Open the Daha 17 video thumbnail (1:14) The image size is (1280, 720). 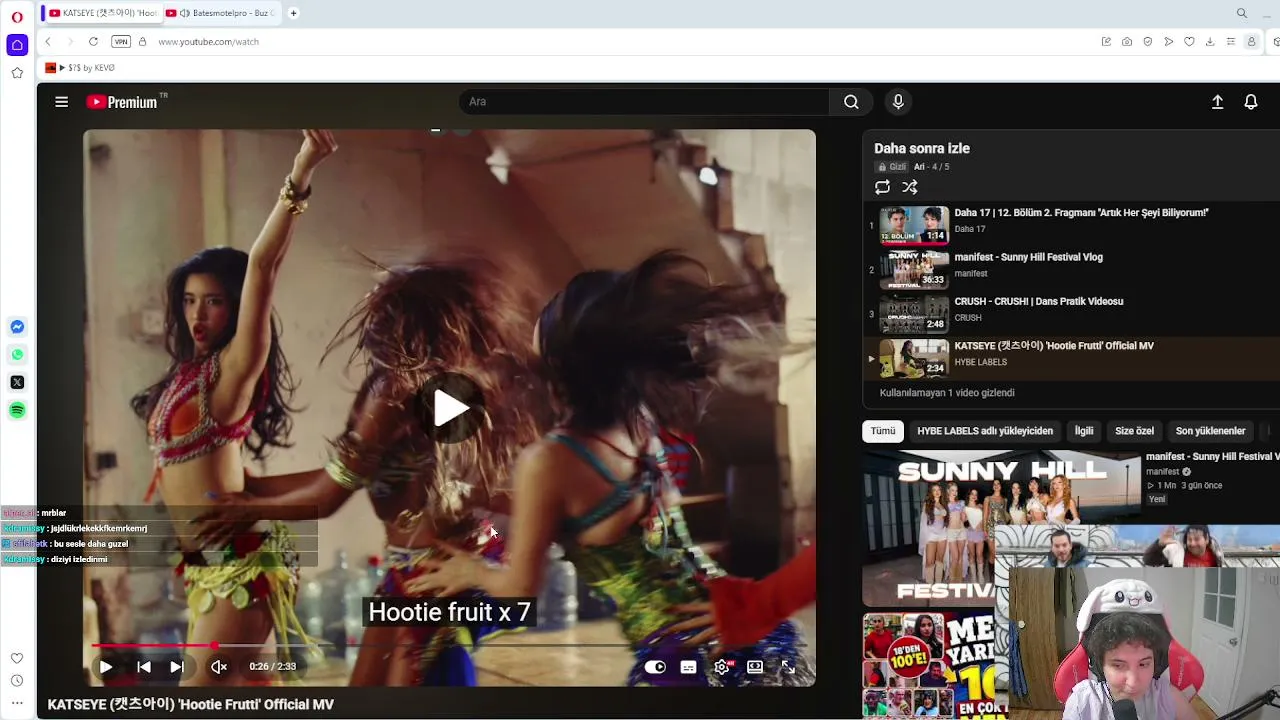pos(914,225)
